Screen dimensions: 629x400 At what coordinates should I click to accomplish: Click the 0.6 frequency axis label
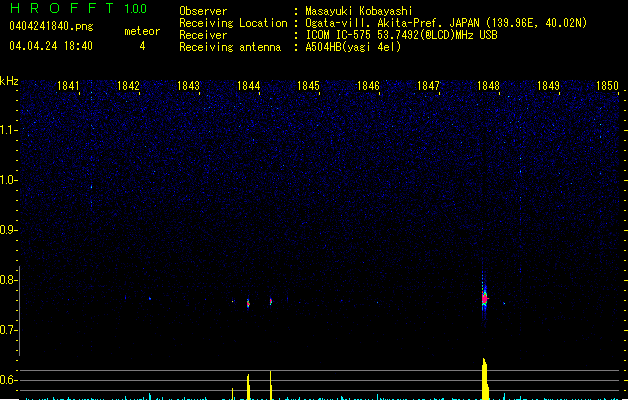point(9,380)
